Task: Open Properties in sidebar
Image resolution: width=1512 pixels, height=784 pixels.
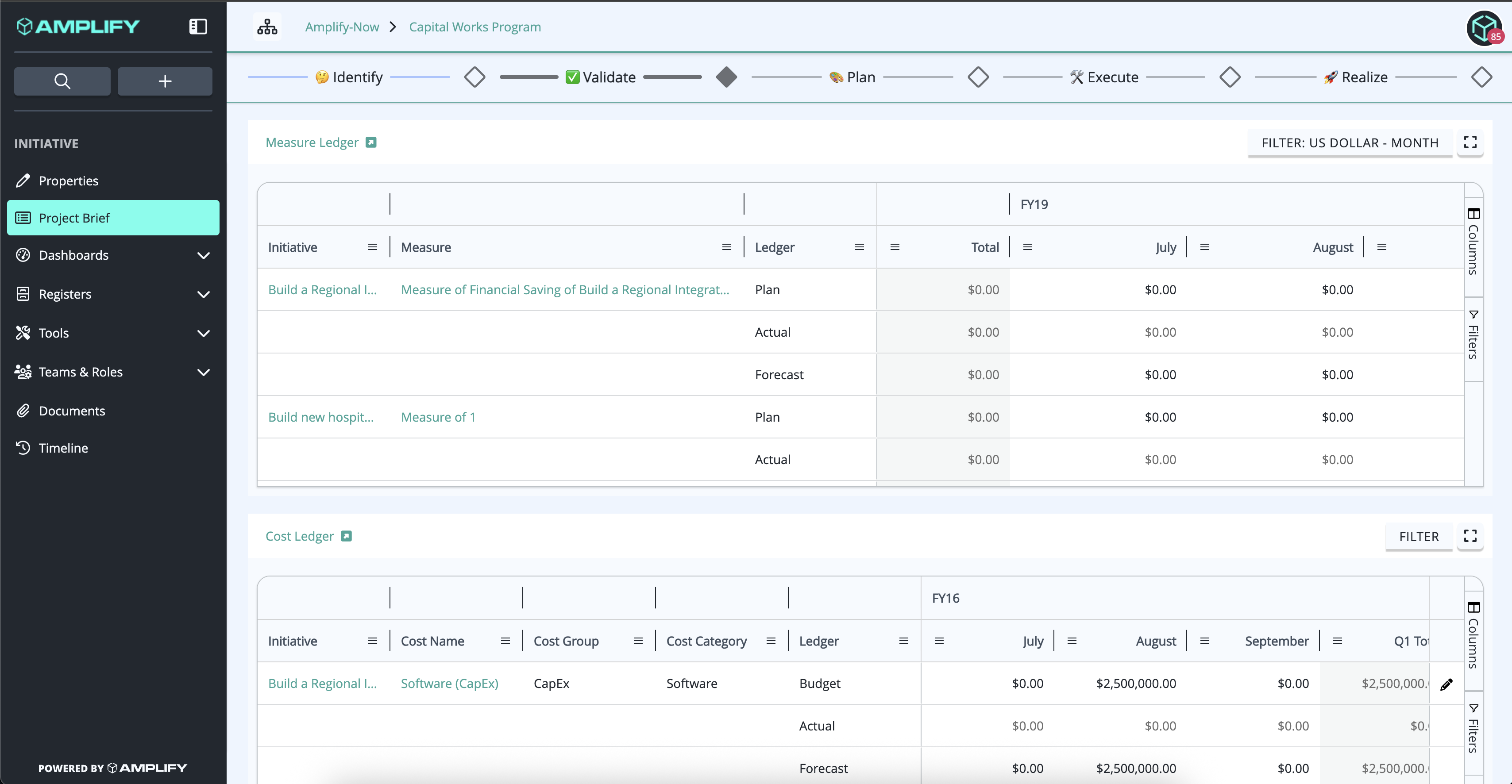Action: 113,181
